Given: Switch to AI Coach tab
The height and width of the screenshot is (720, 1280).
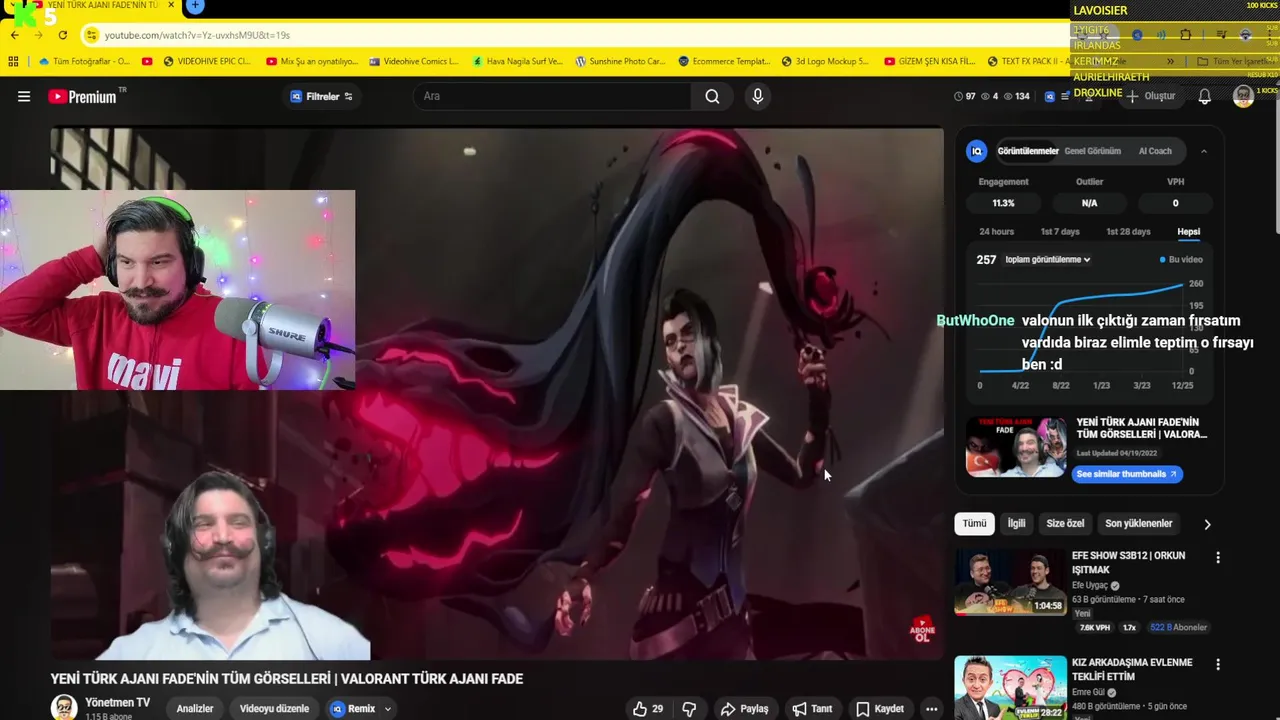Looking at the screenshot, I should click(x=1155, y=151).
